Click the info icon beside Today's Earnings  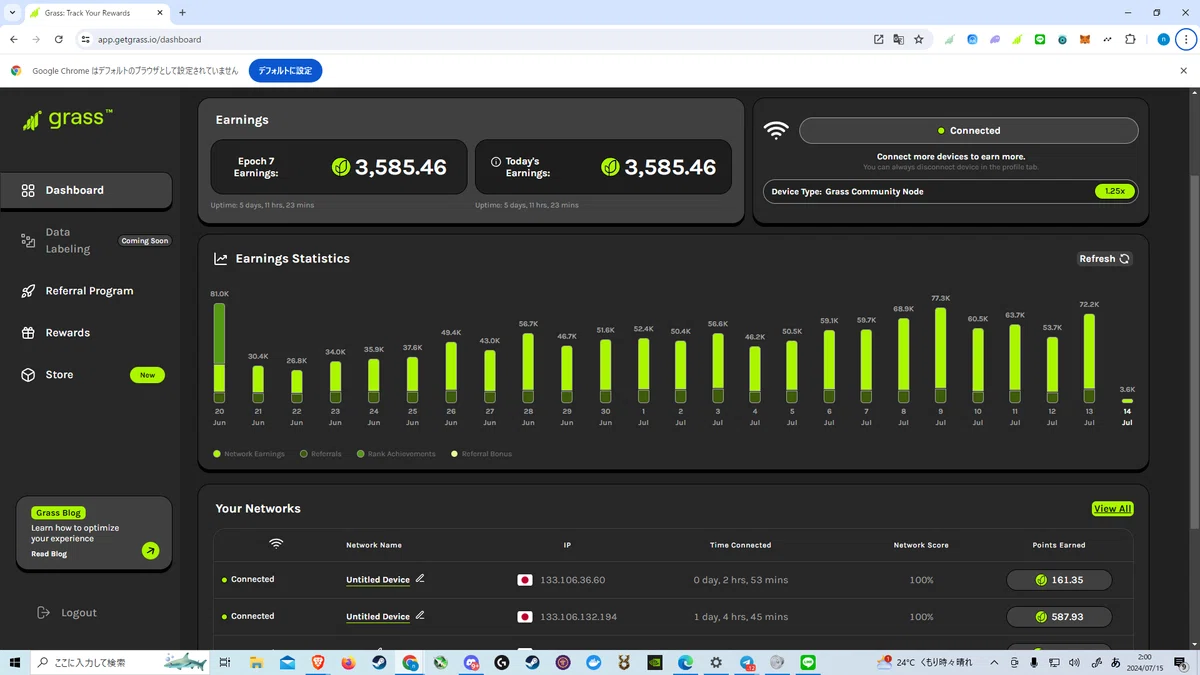[x=496, y=161]
